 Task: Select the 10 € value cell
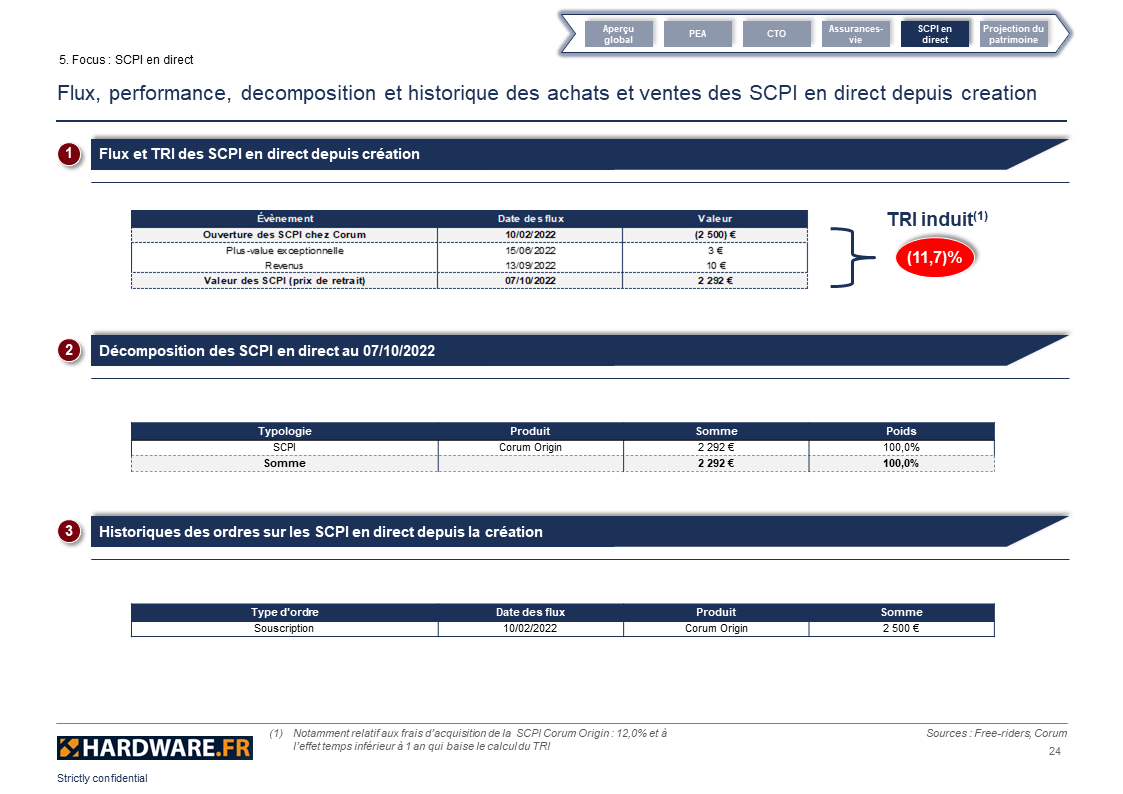pyautogui.click(x=715, y=266)
